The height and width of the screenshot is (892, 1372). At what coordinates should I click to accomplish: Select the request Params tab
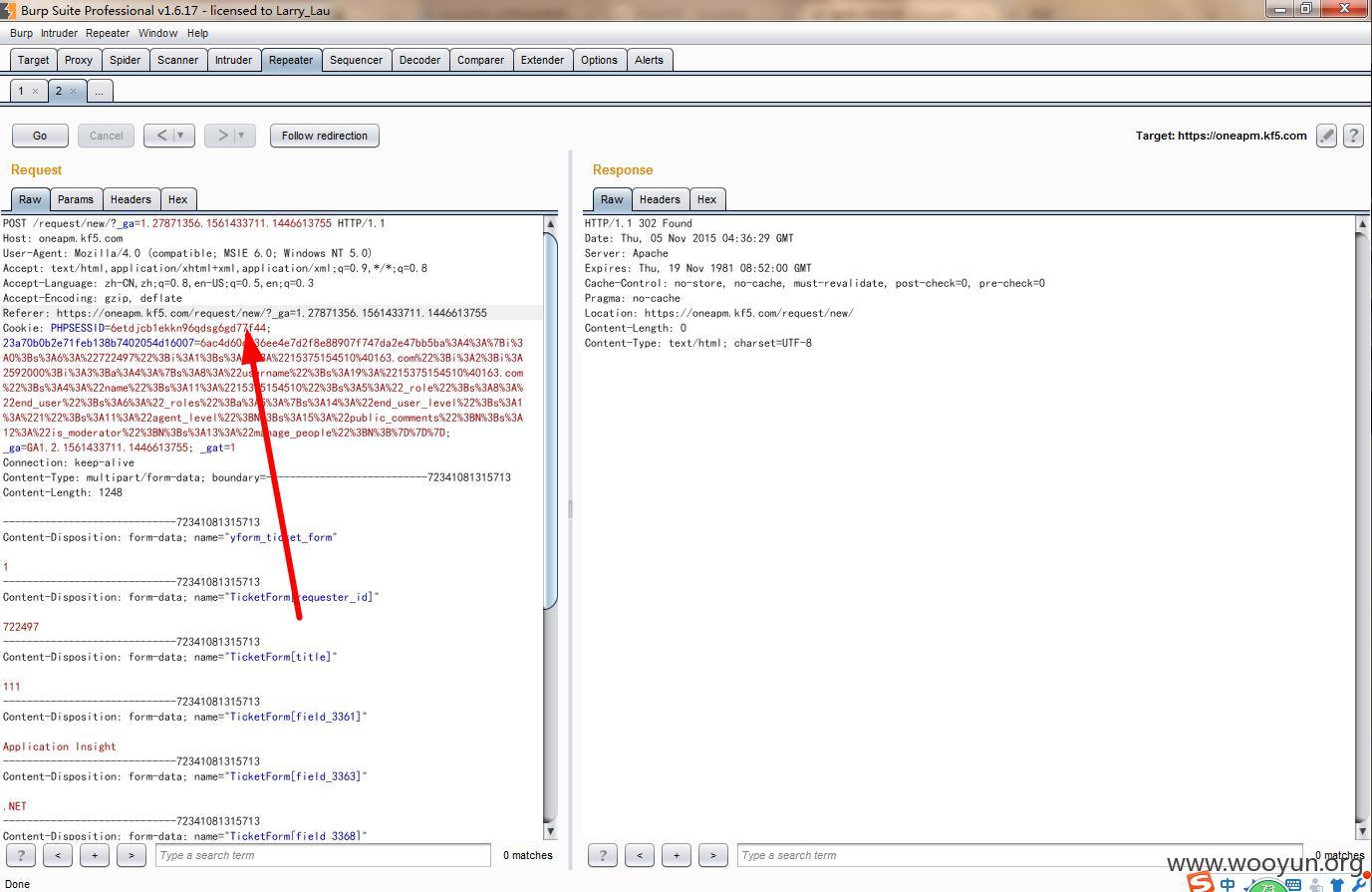[75, 199]
